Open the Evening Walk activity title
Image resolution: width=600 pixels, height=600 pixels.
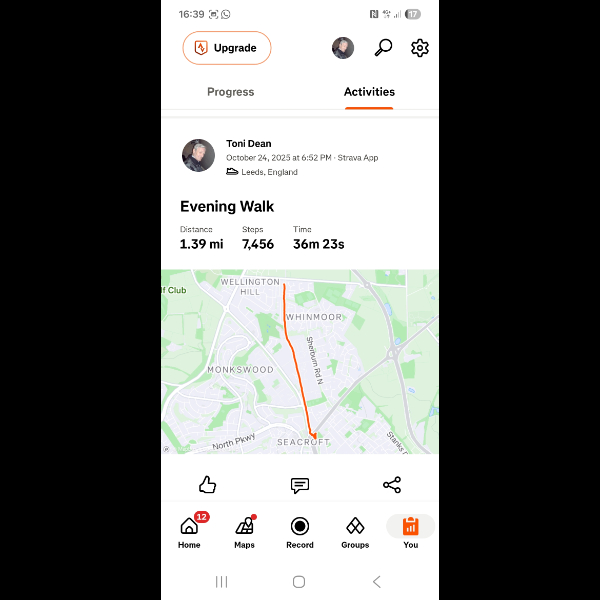[227, 206]
